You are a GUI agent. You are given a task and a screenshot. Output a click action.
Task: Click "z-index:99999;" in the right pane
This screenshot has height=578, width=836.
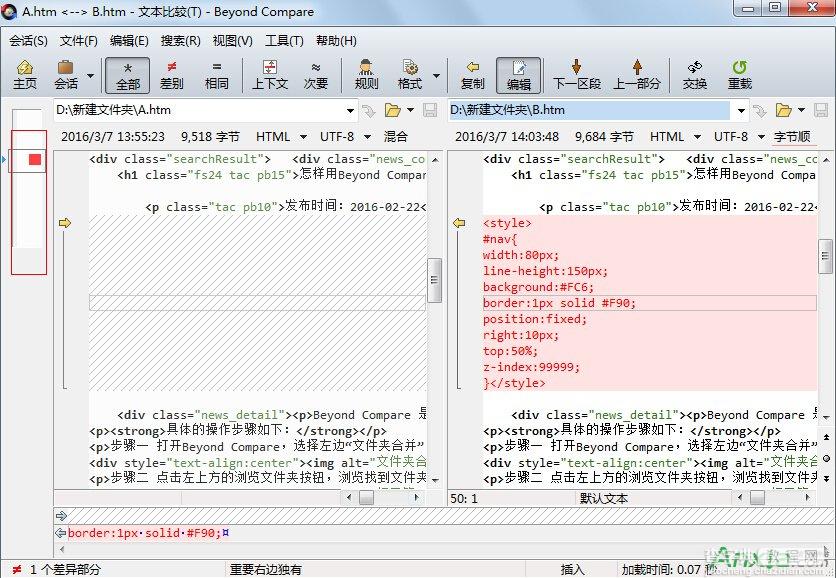(531, 367)
